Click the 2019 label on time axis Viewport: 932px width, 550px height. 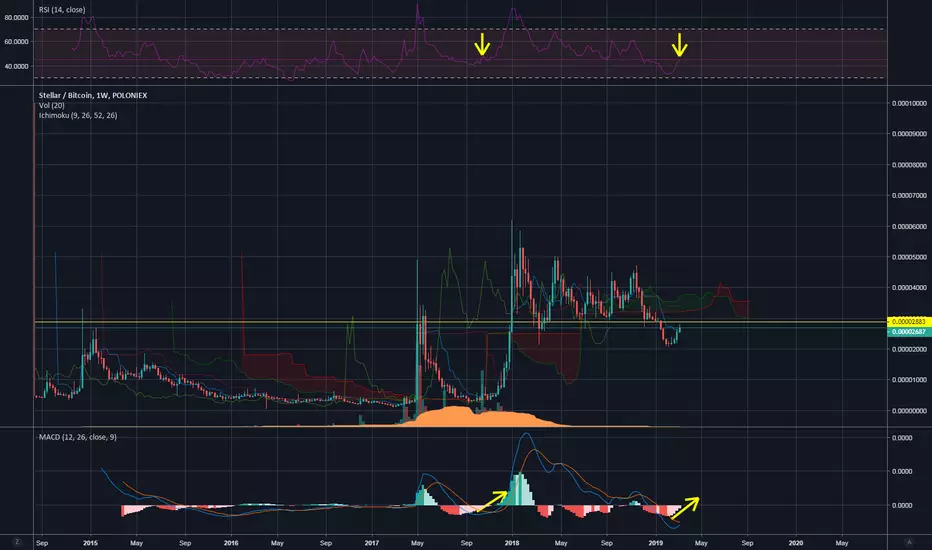tap(656, 543)
